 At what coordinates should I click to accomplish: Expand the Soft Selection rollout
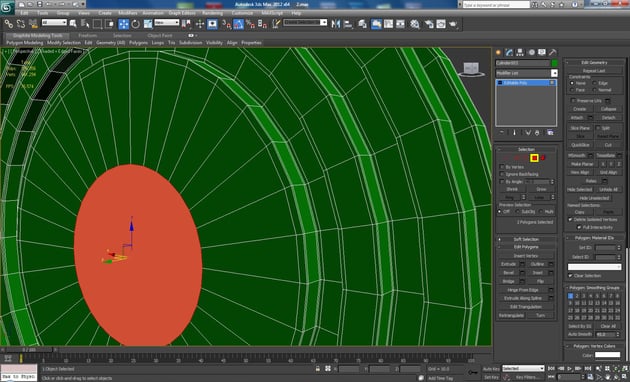tap(526, 239)
